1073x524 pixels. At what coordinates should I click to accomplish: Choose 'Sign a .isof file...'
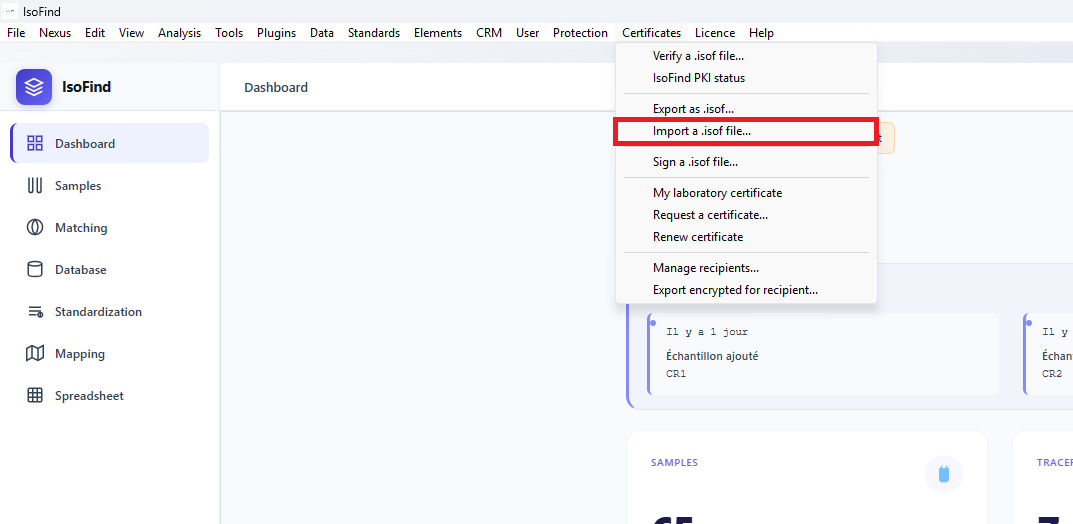[x=747, y=162]
